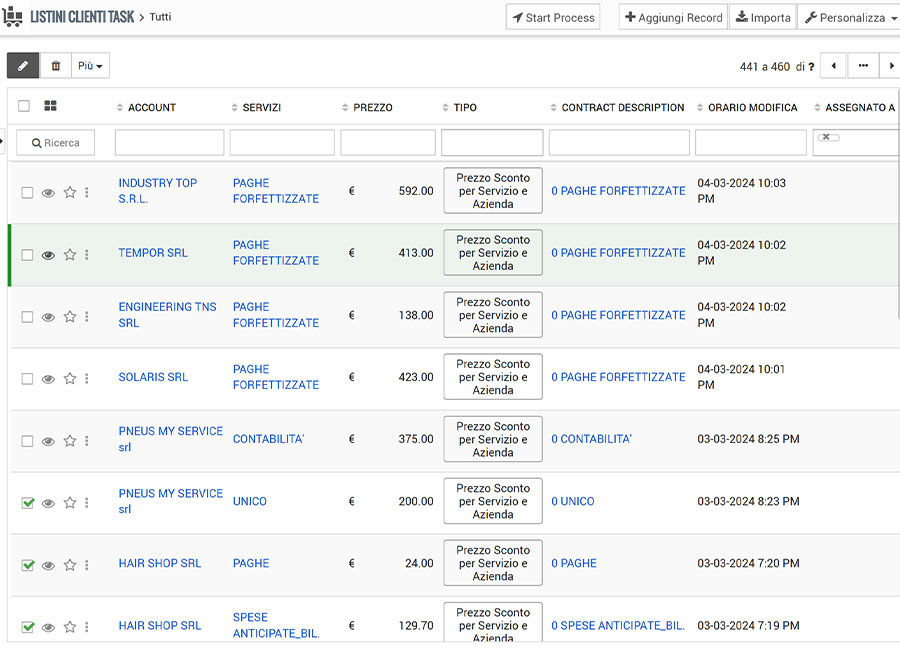Viewport: 900px width, 650px height.
Task: Go to next page arrow
Action: [x=889, y=66]
